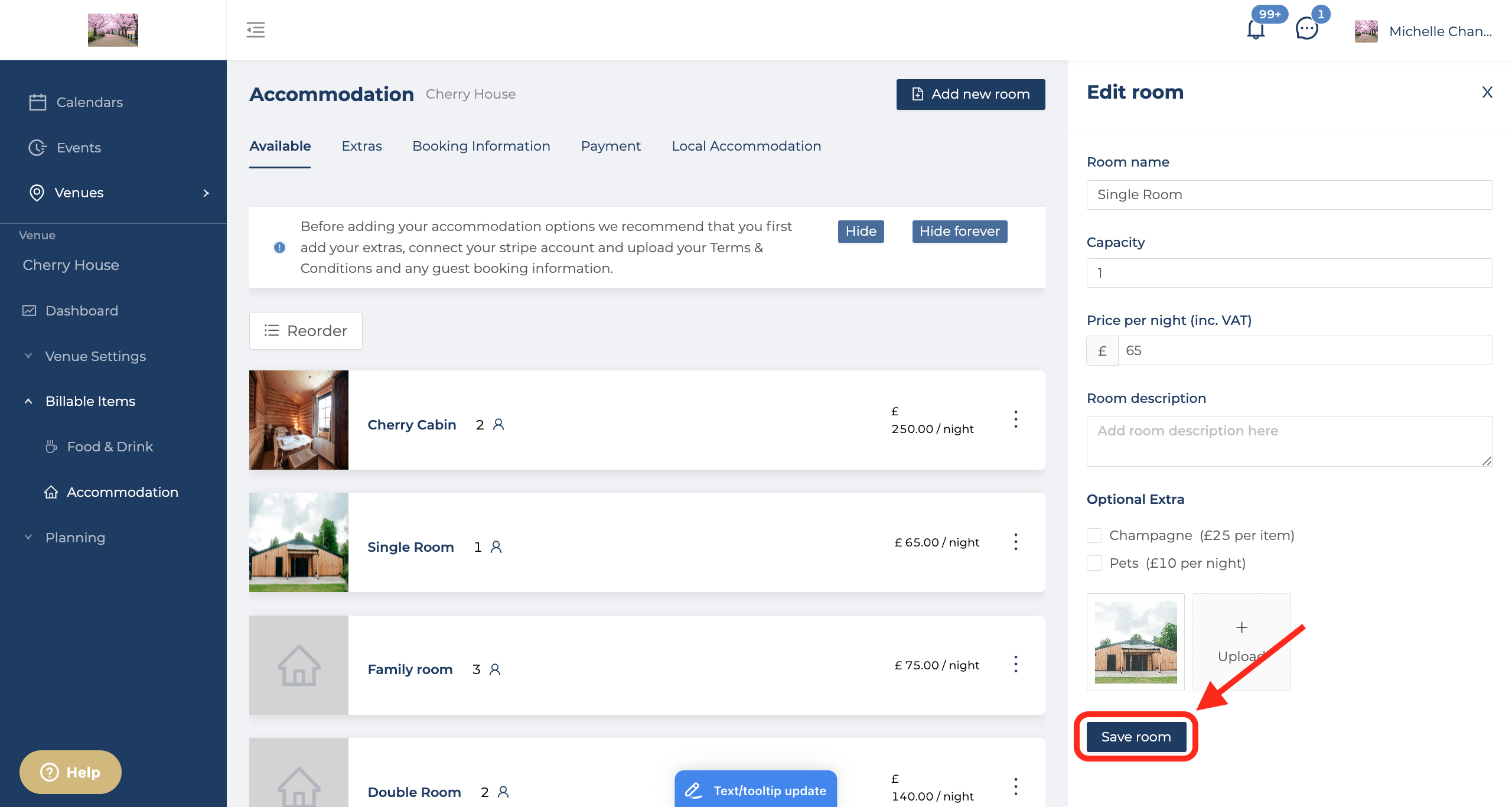Image resolution: width=1512 pixels, height=807 pixels.
Task: Click the Double Room capacity person icon
Action: 503,792
